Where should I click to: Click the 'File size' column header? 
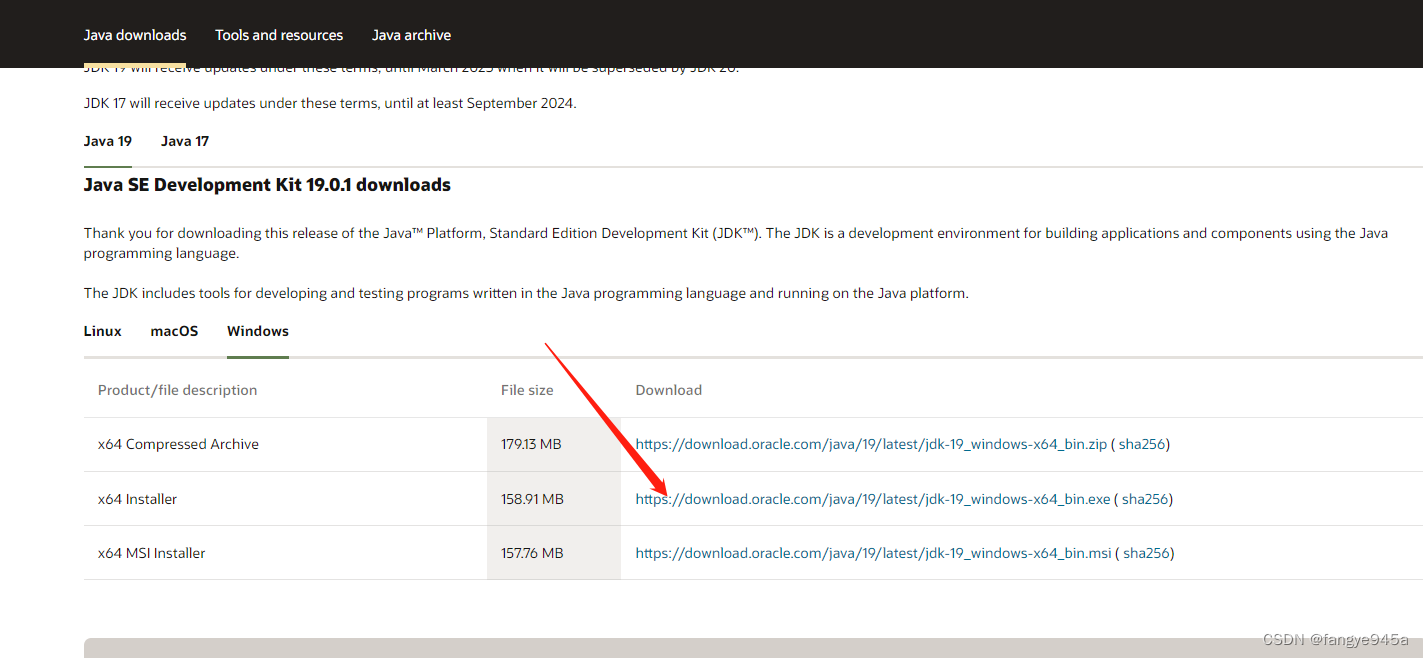[x=527, y=390]
